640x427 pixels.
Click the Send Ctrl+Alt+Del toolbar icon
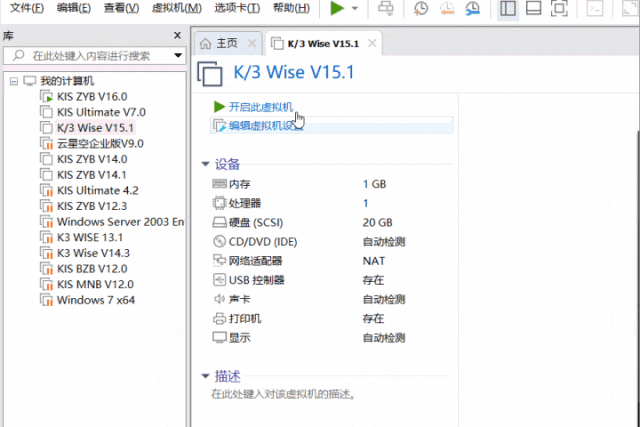click(386, 8)
